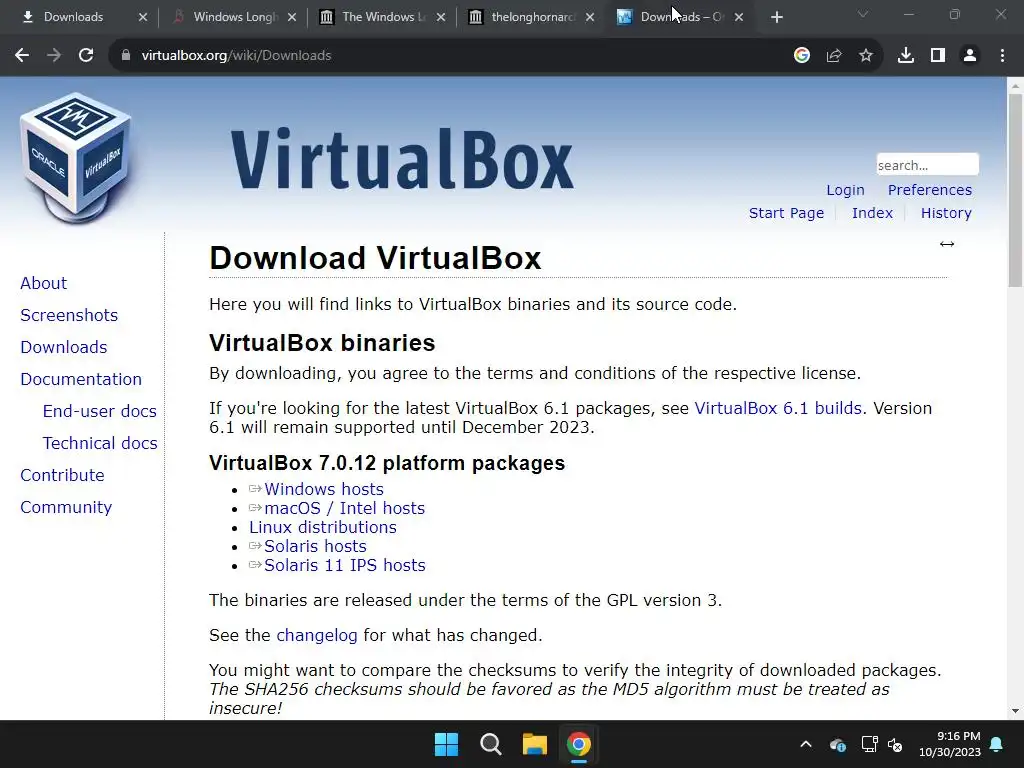The height and width of the screenshot is (768, 1024).
Task: Open the Chrome downloads tray icon
Action: [906, 56]
